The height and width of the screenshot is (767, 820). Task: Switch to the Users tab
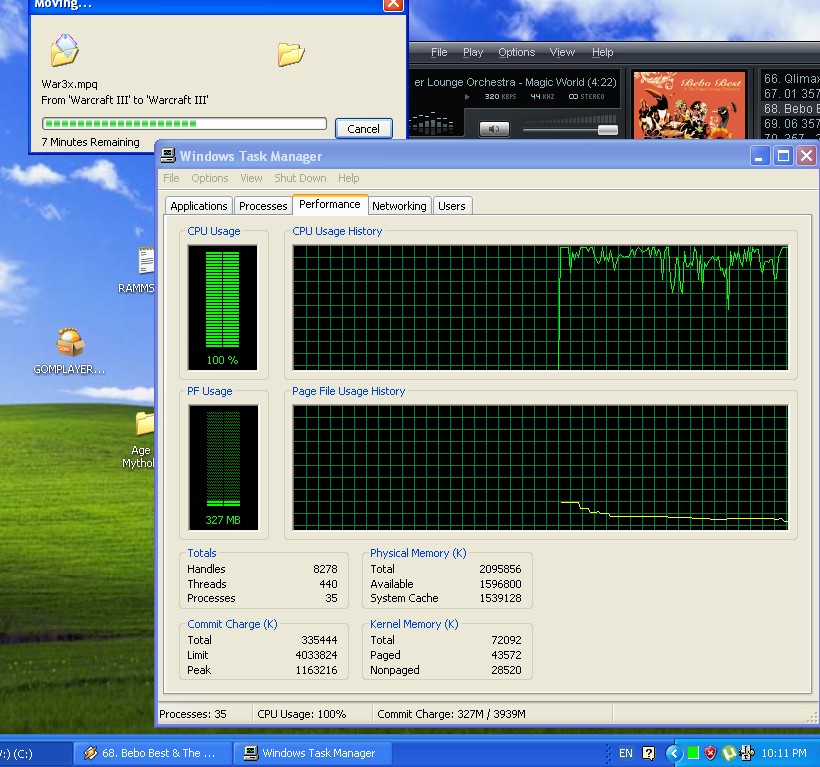point(452,206)
